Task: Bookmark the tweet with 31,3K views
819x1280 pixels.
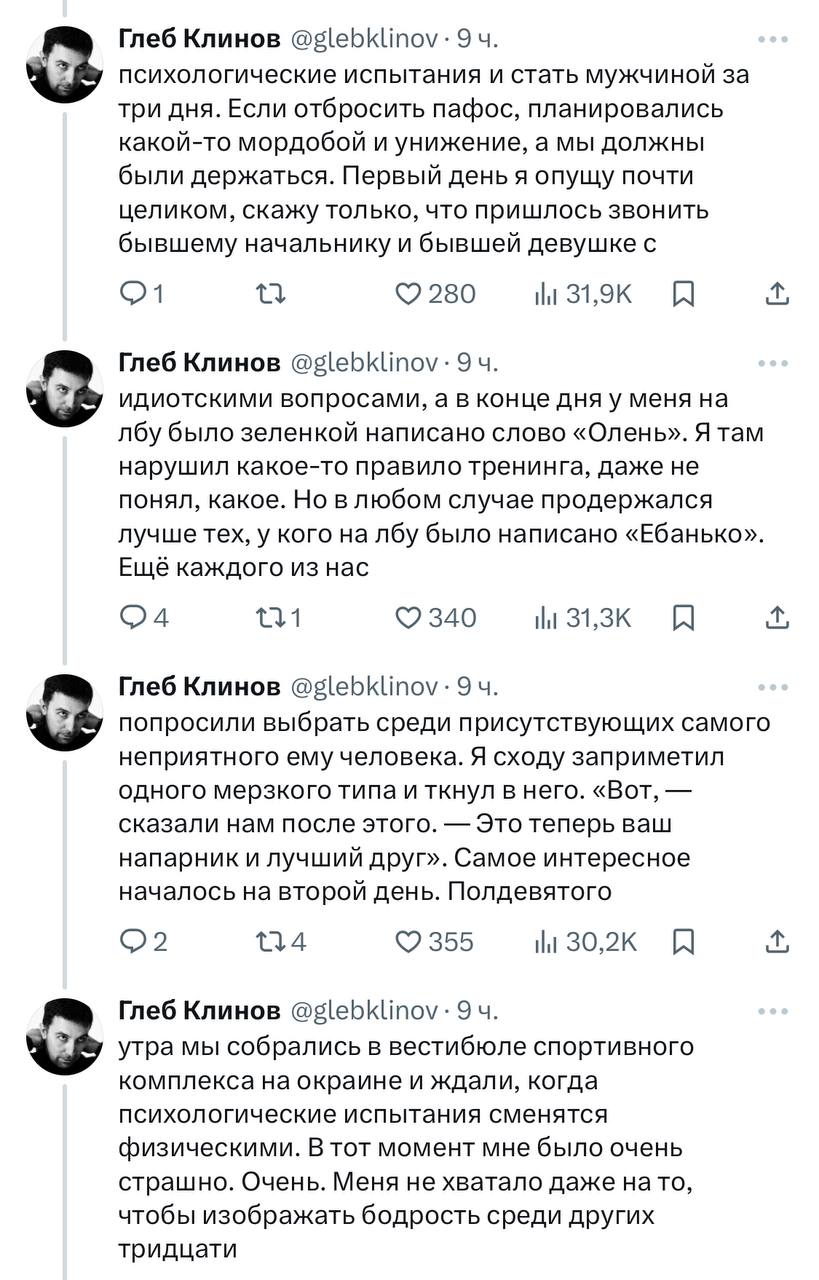Action: pyautogui.click(x=683, y=618)
